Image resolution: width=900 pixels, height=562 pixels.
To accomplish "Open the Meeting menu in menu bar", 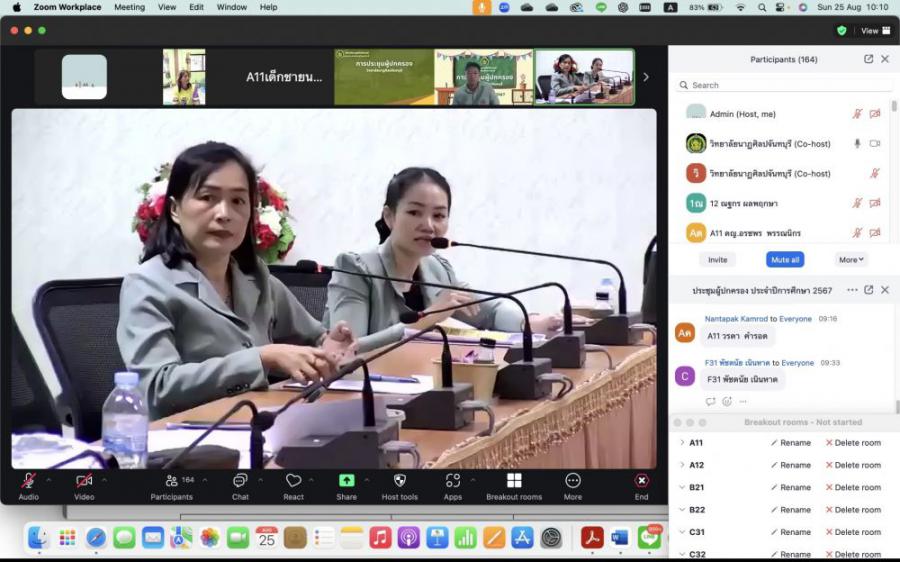I will [129, 7].
